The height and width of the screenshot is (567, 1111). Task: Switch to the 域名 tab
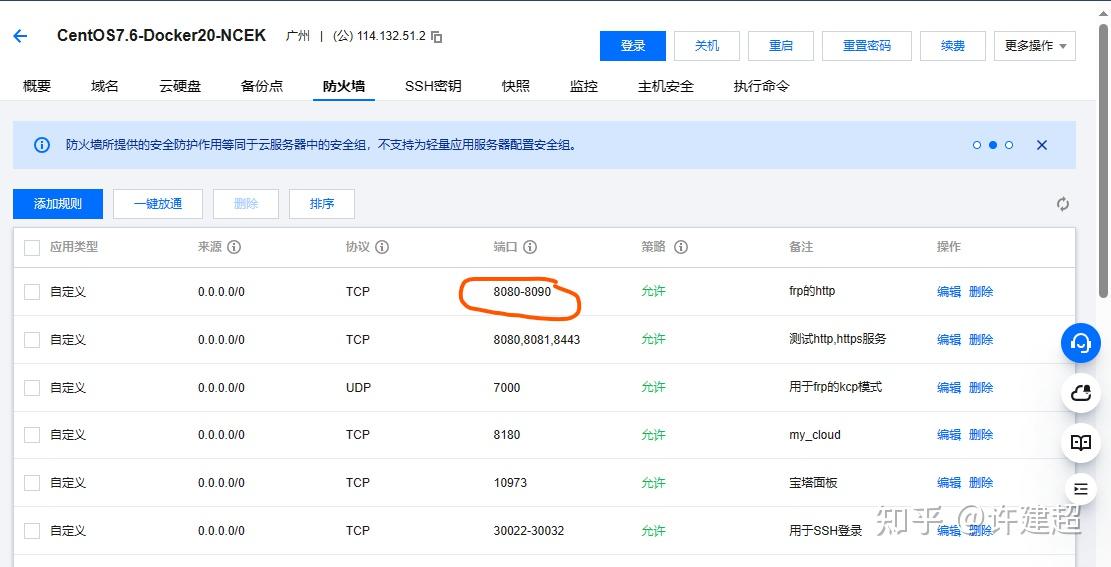(105, 86)
